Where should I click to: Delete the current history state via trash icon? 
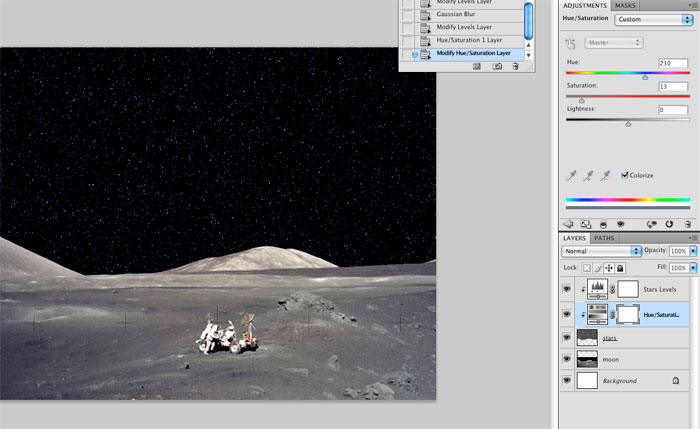515,66
